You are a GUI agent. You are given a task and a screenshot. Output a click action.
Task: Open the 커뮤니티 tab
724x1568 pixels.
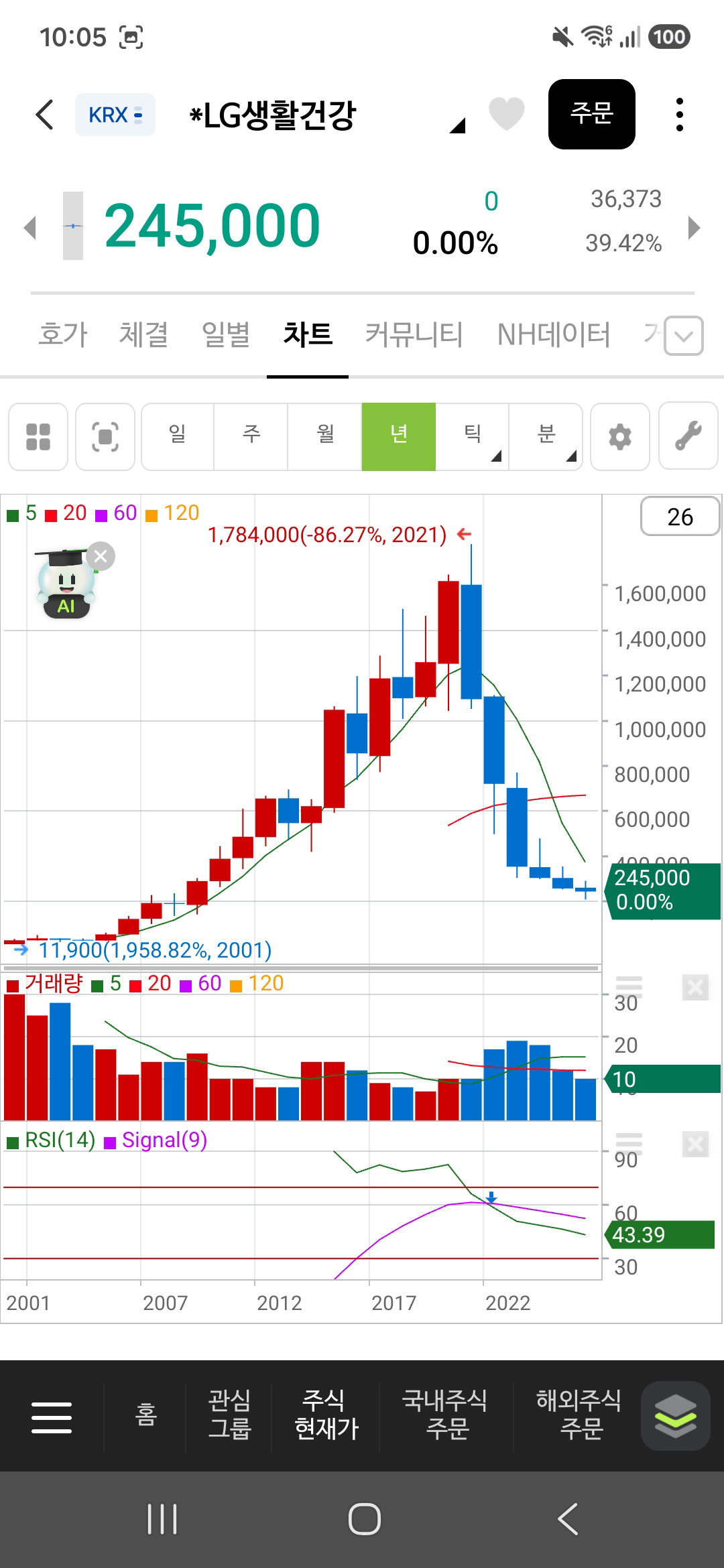point(414,334)
